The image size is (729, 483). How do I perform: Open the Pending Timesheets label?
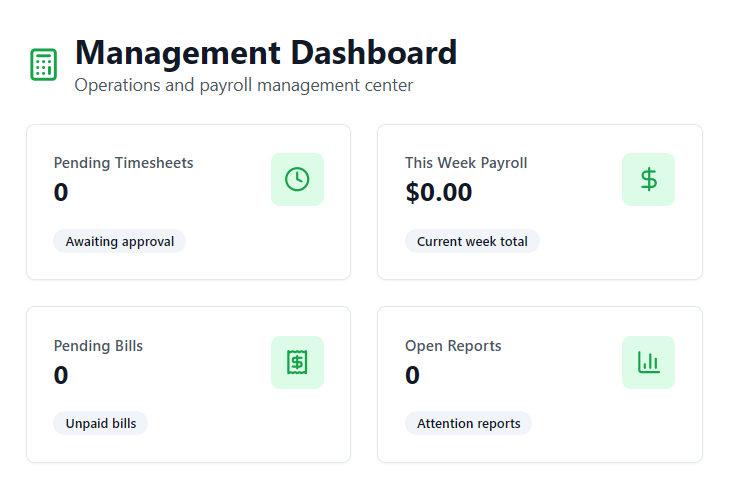point(123,163)
